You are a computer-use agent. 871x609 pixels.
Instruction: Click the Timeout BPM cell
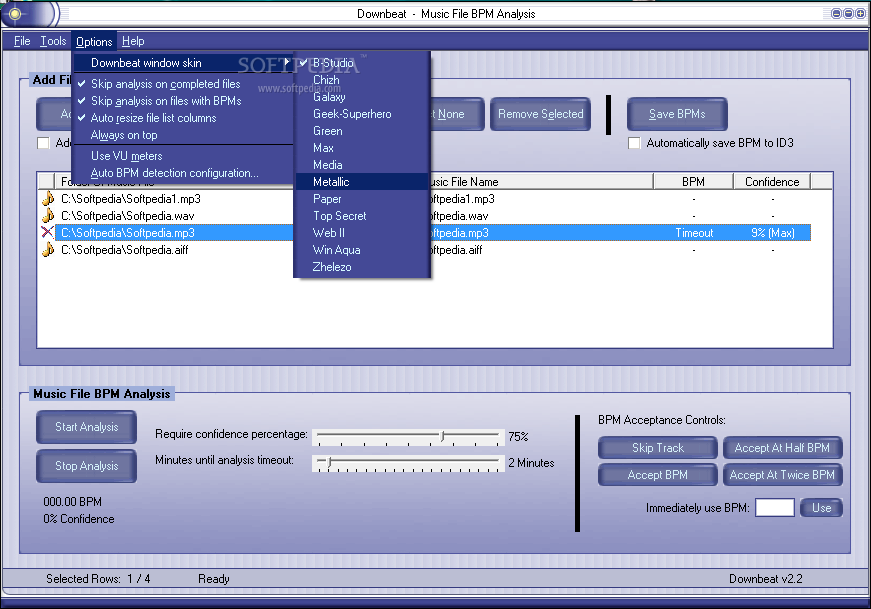(694, 233)
